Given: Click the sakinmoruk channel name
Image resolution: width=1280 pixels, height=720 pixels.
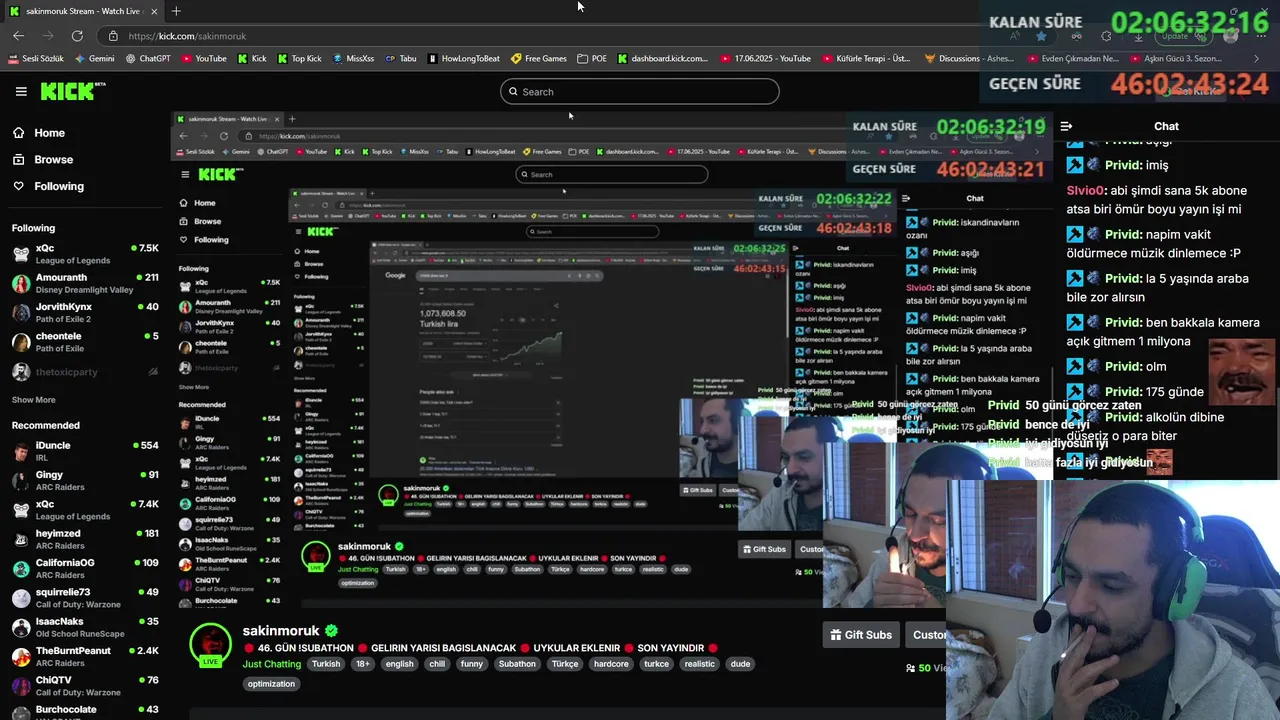Looking at the screenshot, I should pos(281,631).
